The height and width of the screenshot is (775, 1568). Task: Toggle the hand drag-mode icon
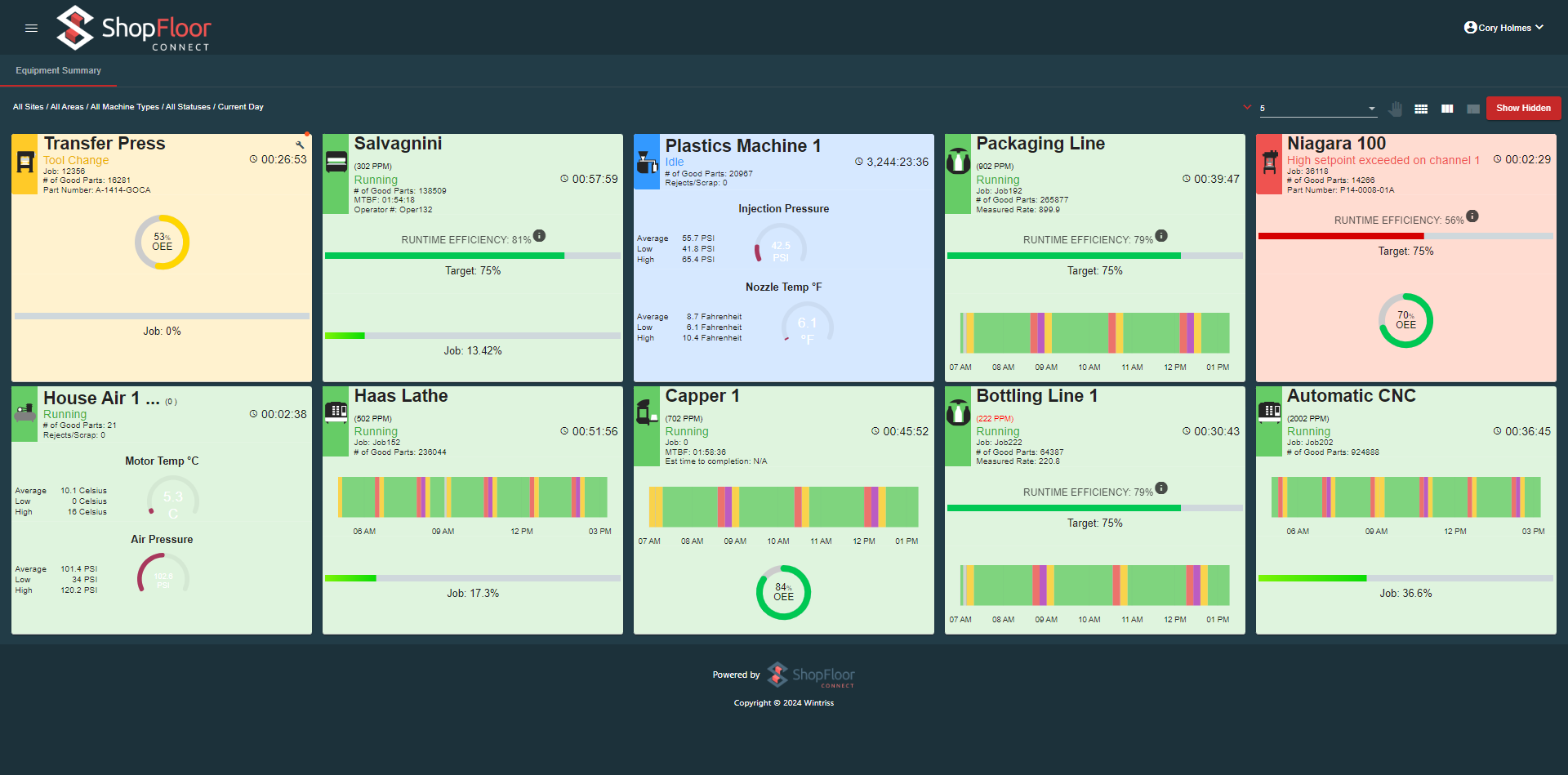click(1396, 109)
